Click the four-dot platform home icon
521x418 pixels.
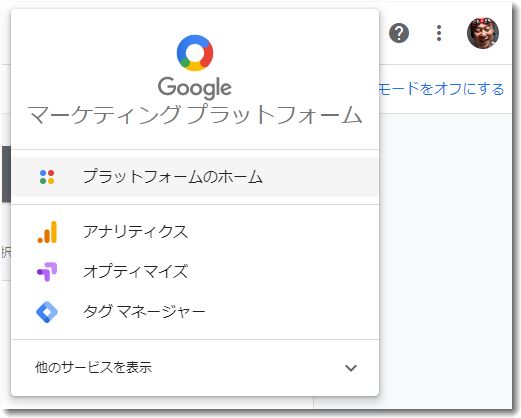tap(47, 177)
